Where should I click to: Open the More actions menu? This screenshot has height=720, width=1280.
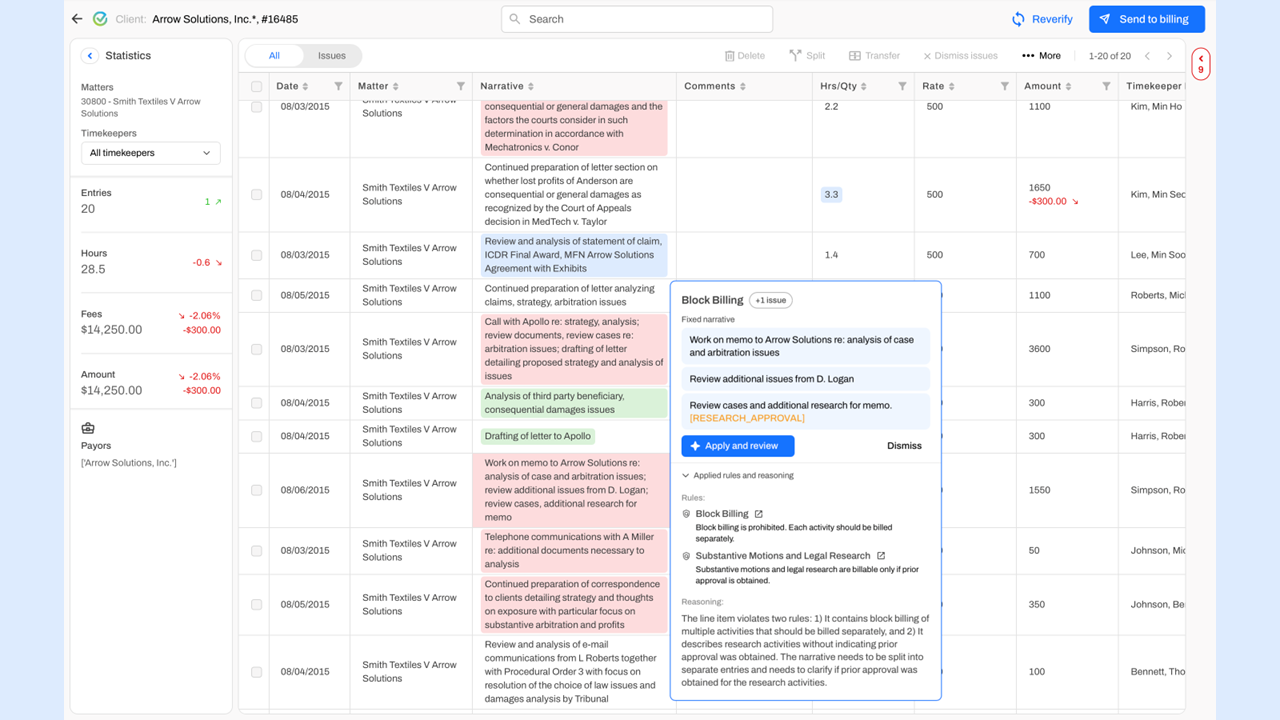[1041, 56]
